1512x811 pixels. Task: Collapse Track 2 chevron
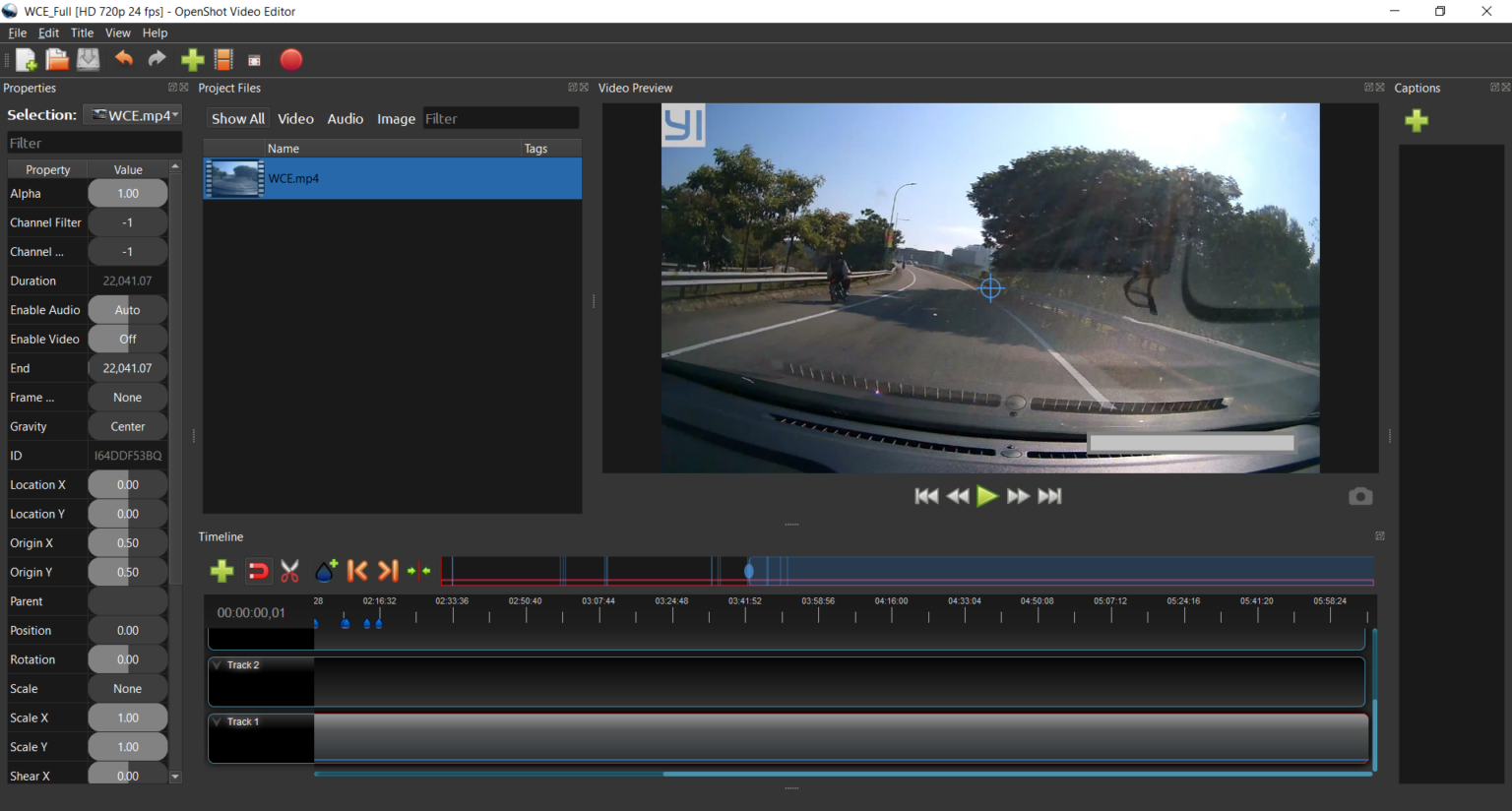(x=218, y=665)
